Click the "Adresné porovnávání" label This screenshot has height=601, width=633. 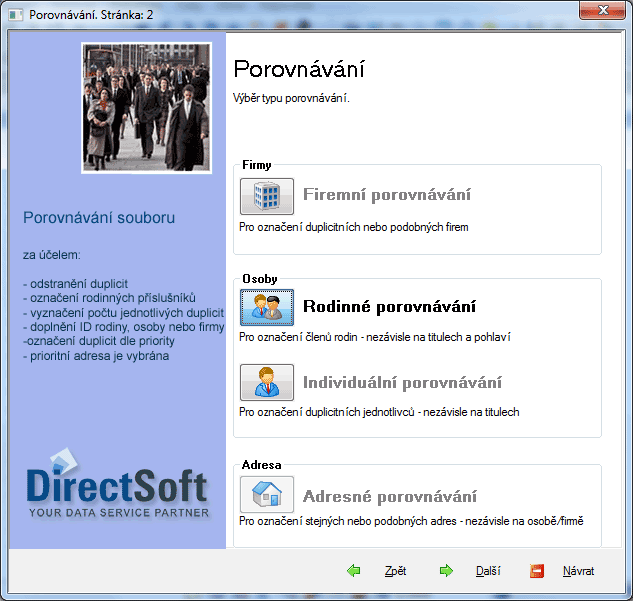(x=390, y=496)
